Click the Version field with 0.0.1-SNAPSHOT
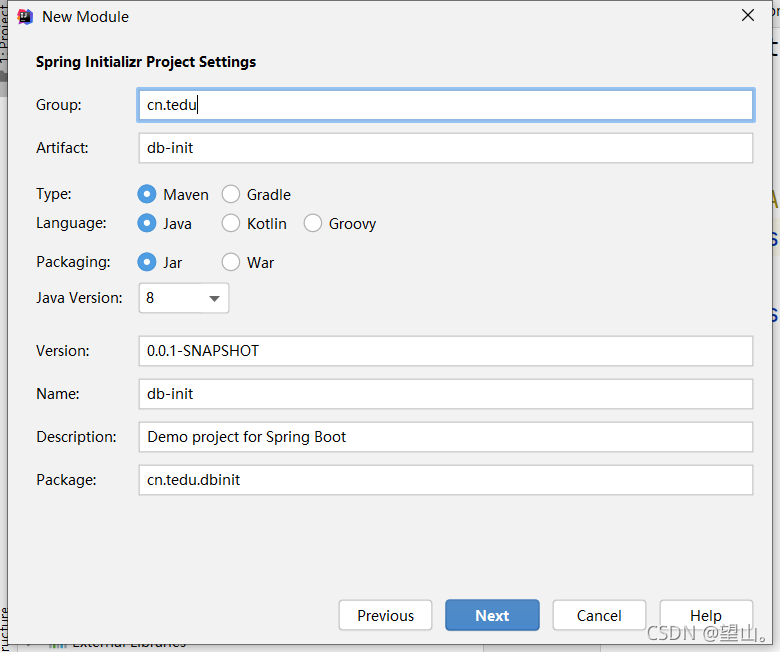780x652 pixels. [446, 351]
